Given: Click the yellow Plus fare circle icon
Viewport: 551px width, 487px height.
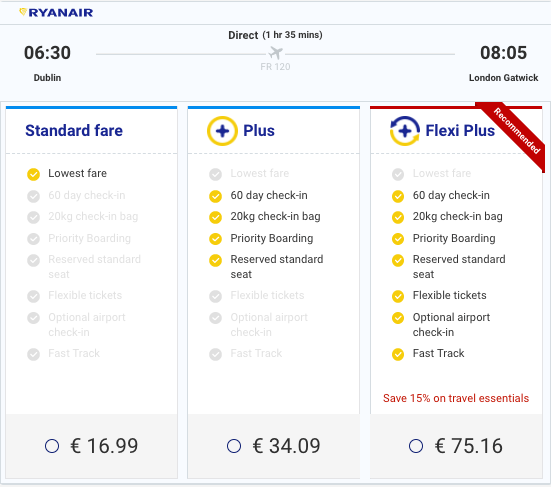Looking at the screenshot, I should [x=222, y=131].
